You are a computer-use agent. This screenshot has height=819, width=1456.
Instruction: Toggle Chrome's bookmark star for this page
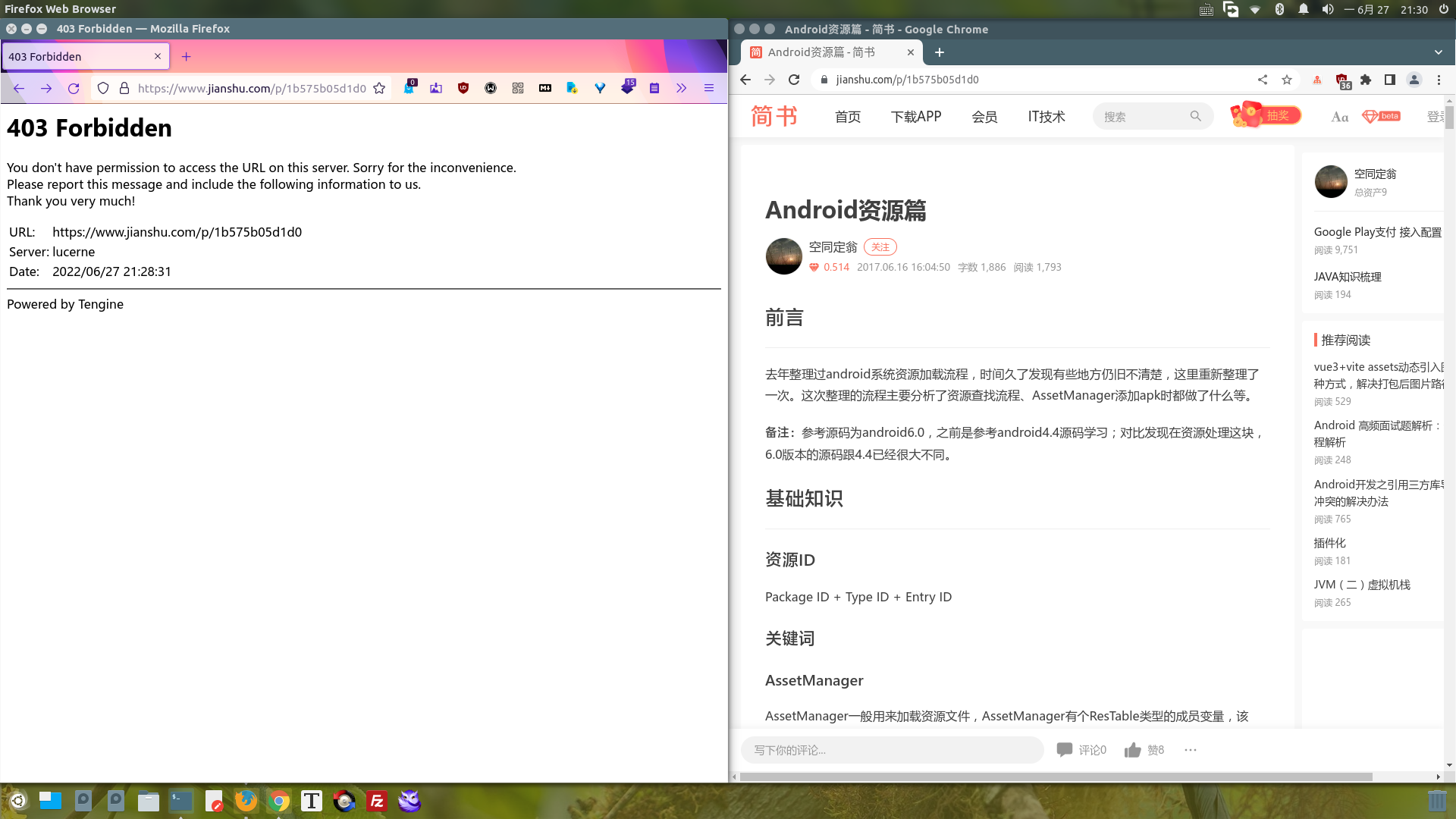click(x=1287, y=80)
